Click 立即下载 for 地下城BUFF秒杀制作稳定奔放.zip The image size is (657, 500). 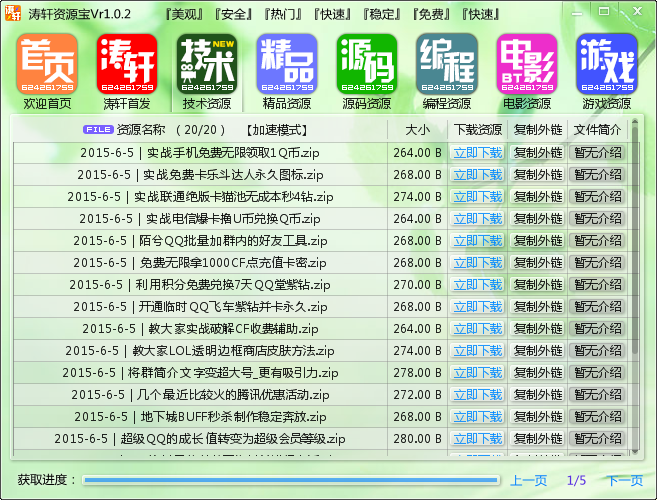478,417
